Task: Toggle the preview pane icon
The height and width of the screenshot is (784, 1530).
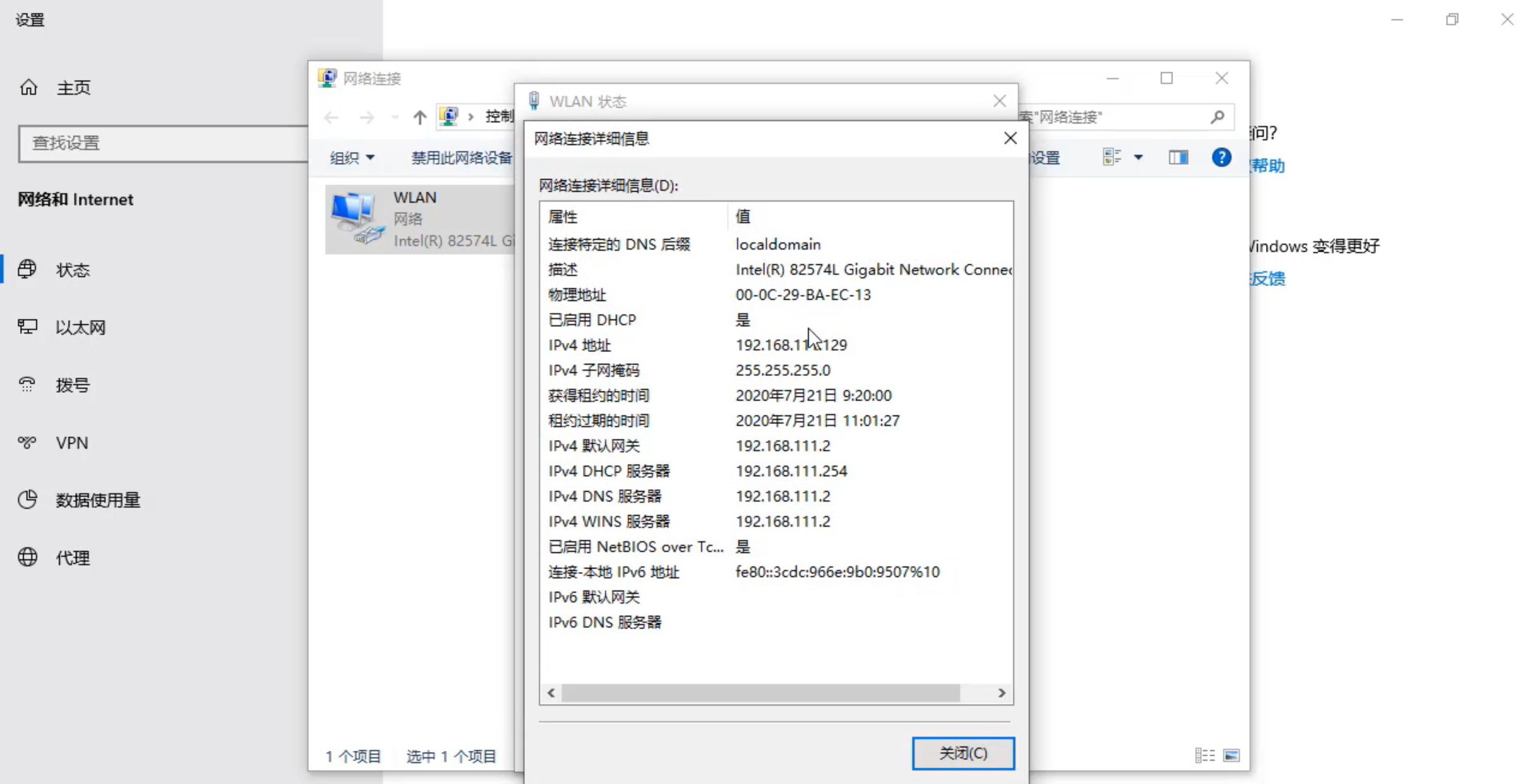Action: point(1178,158)
